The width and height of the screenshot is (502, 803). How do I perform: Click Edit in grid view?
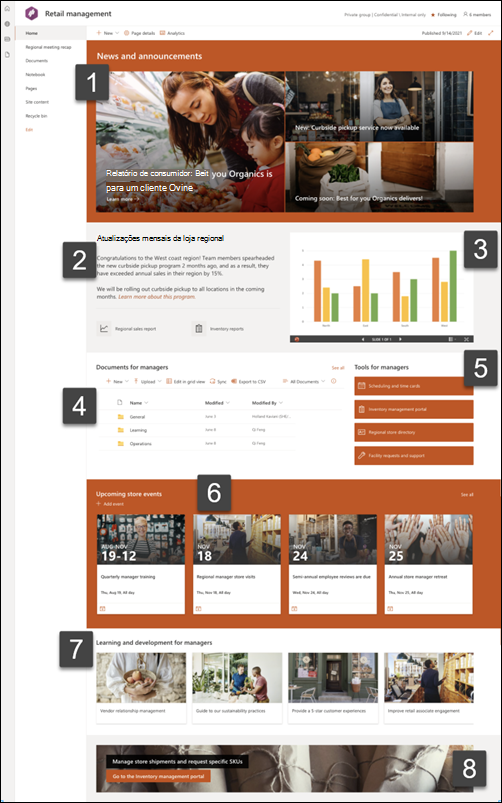coord(185,382)
